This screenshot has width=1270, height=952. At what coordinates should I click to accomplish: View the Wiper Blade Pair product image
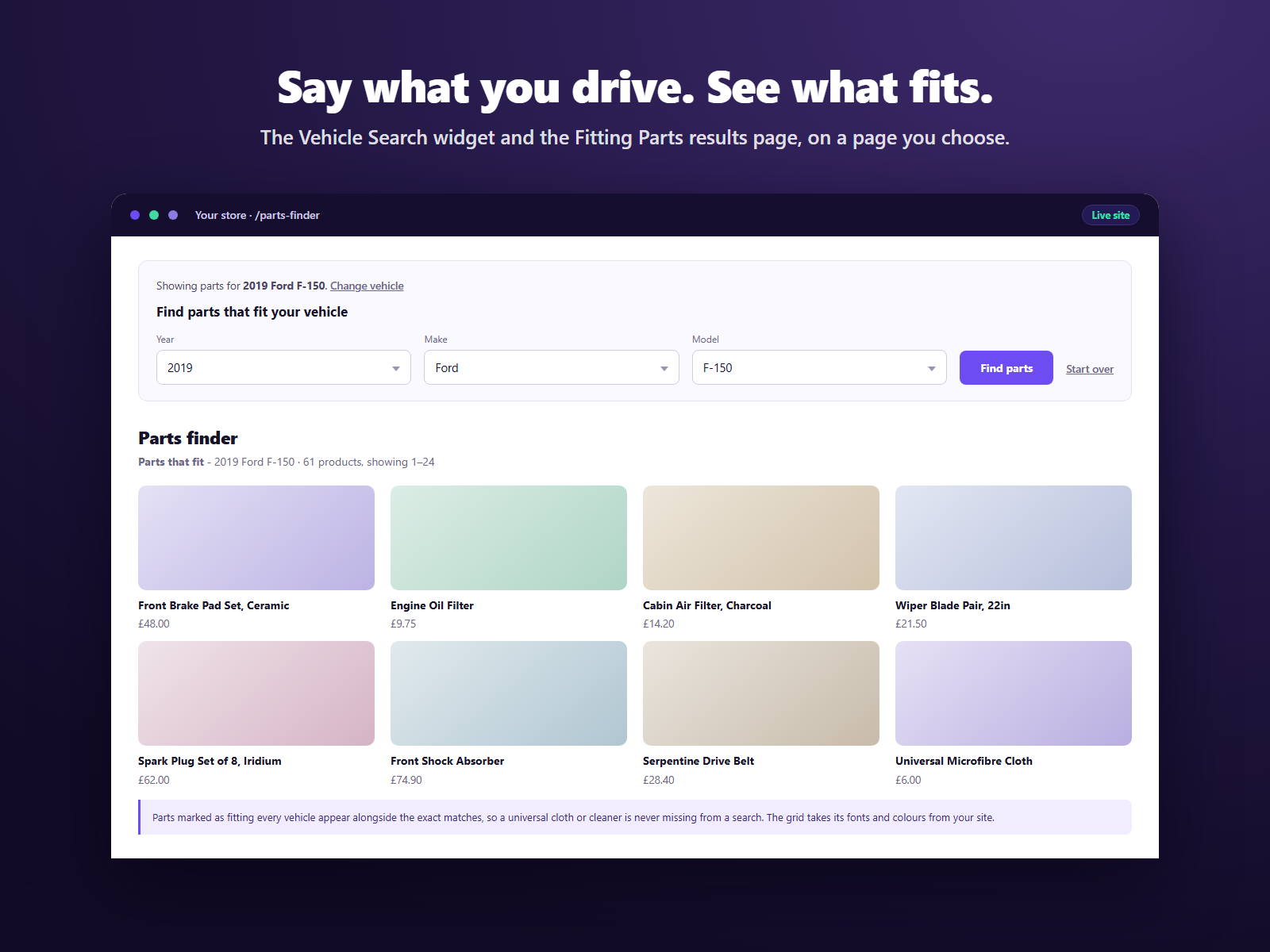pyautogui.click(x=1014, y=538)
